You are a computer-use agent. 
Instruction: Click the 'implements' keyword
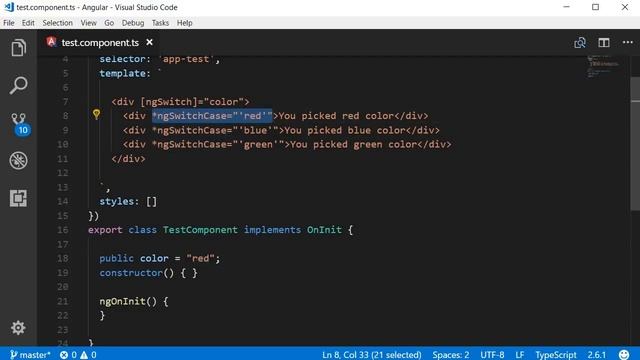[272, 230]
